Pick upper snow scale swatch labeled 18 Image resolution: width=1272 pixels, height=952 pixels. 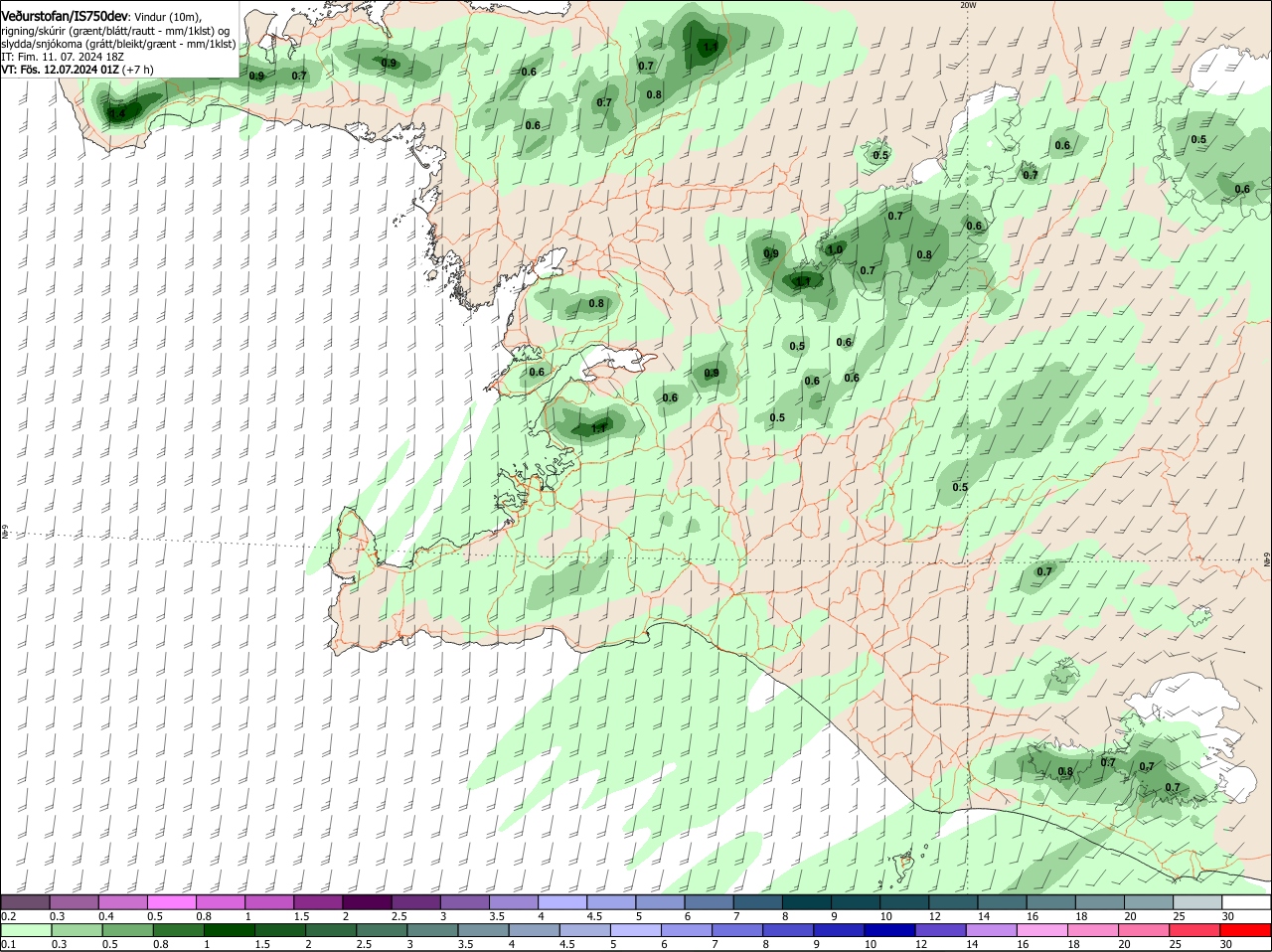1100,901
